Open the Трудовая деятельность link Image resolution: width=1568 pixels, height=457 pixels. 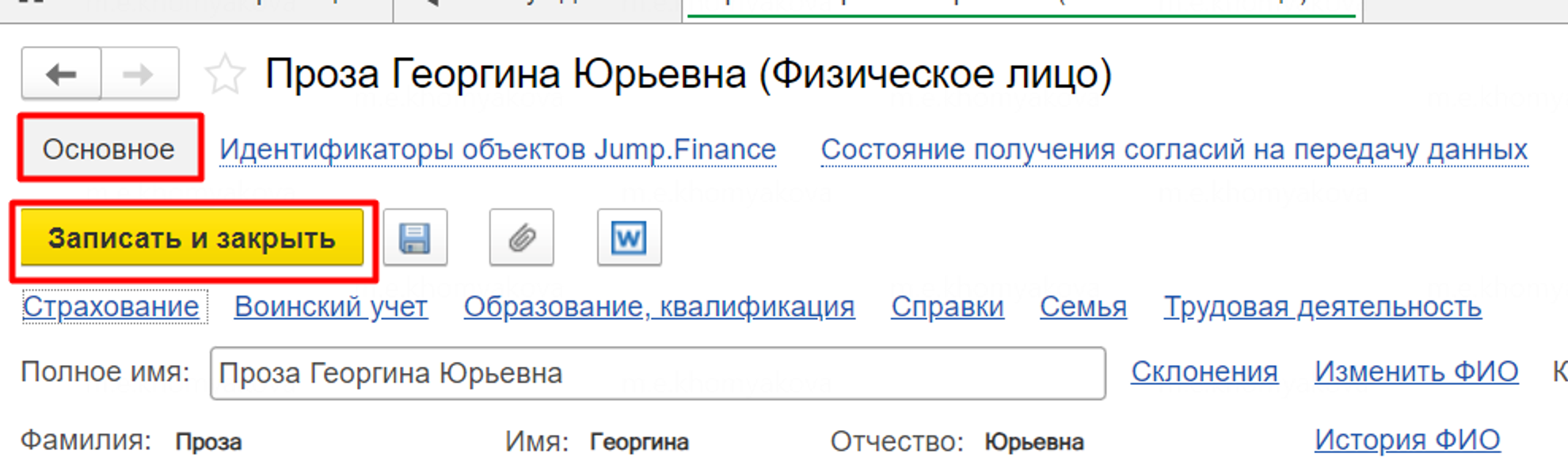1322,307
